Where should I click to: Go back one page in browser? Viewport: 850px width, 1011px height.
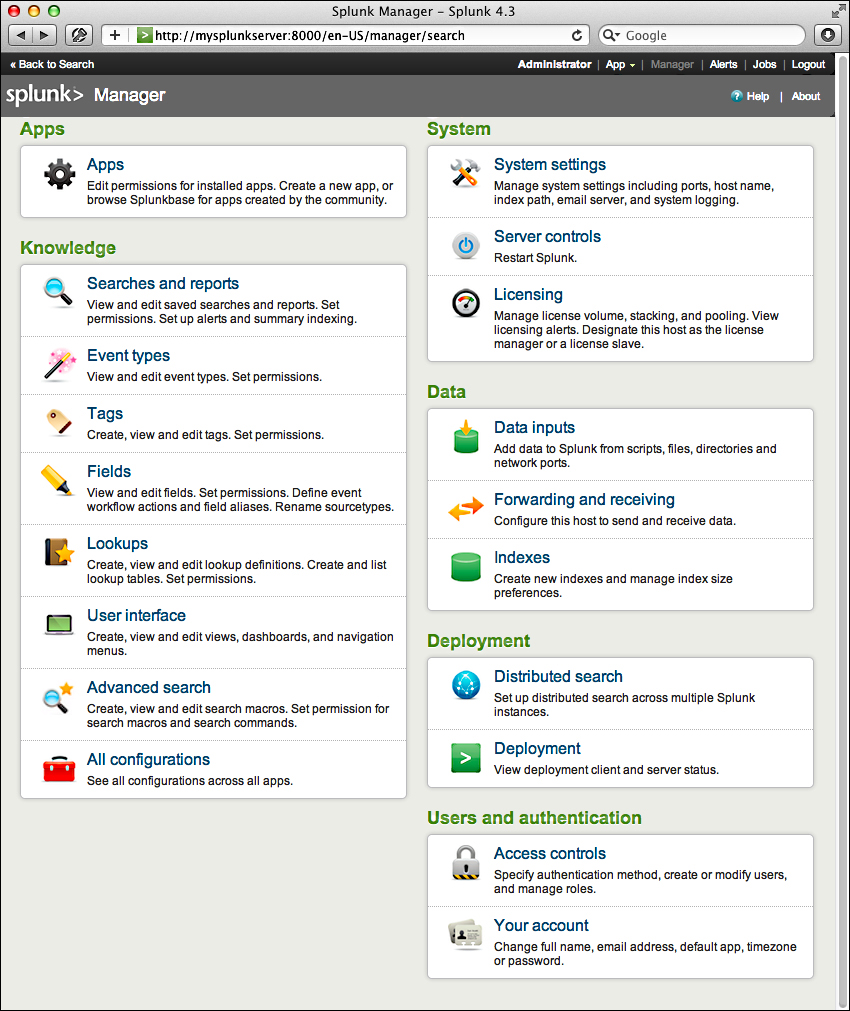21,35
